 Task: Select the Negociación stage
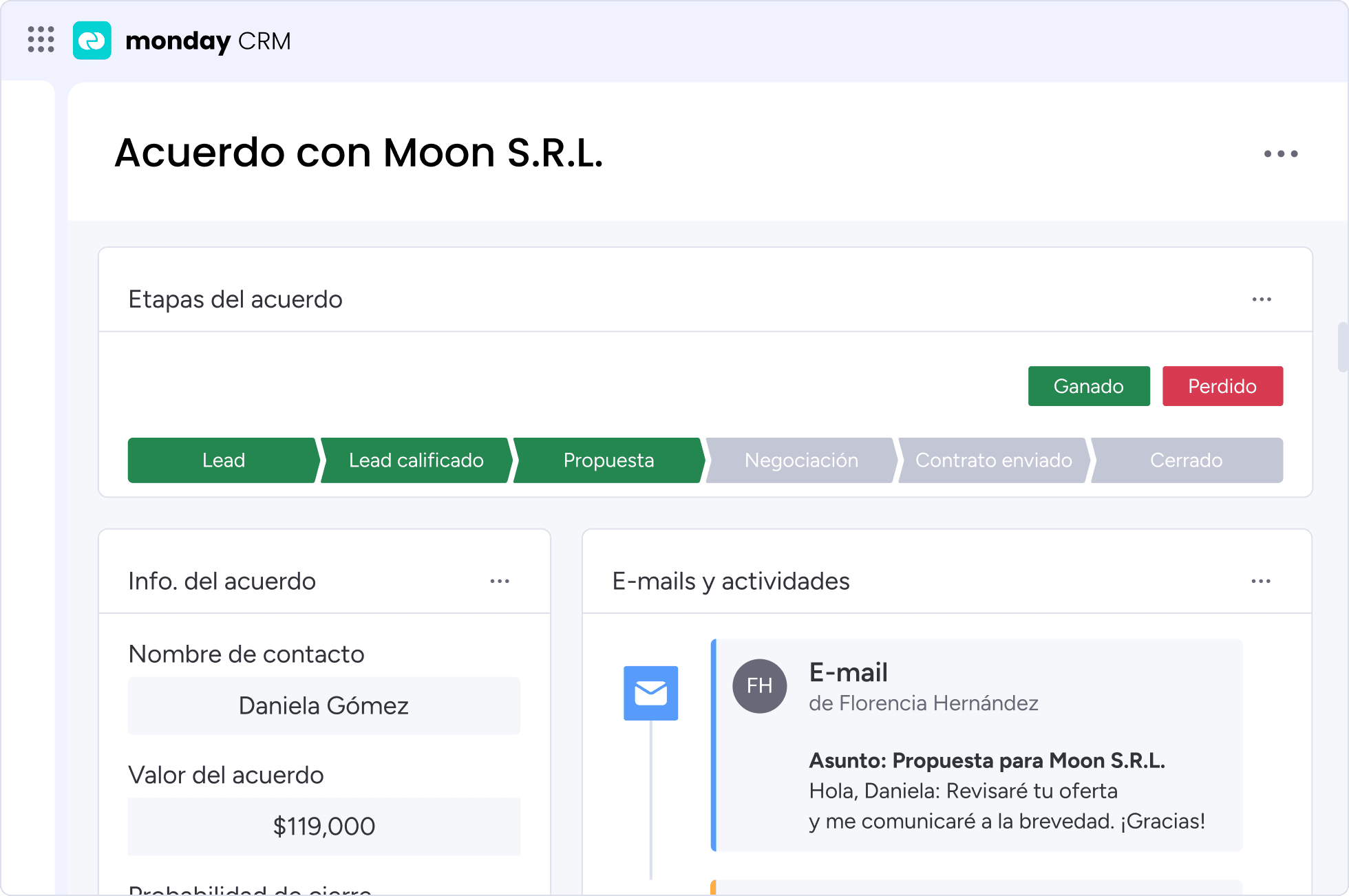click(801, 460)
